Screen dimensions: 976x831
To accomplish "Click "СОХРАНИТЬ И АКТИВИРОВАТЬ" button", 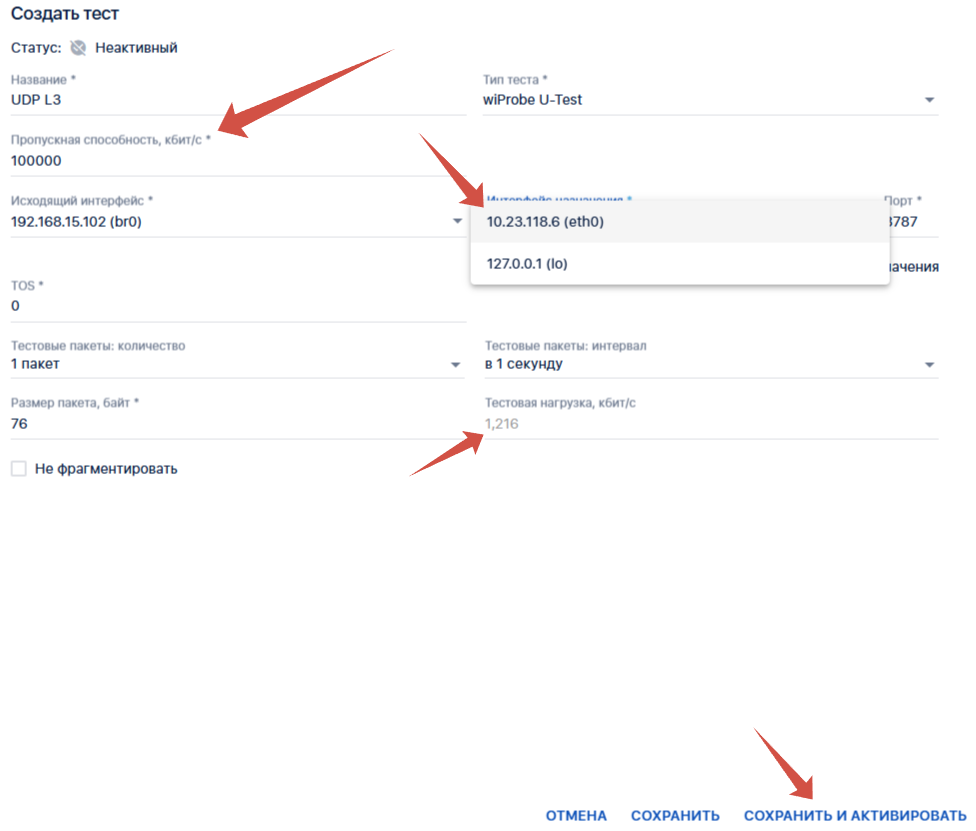I will pyautogui.click(x=855, y=815).
